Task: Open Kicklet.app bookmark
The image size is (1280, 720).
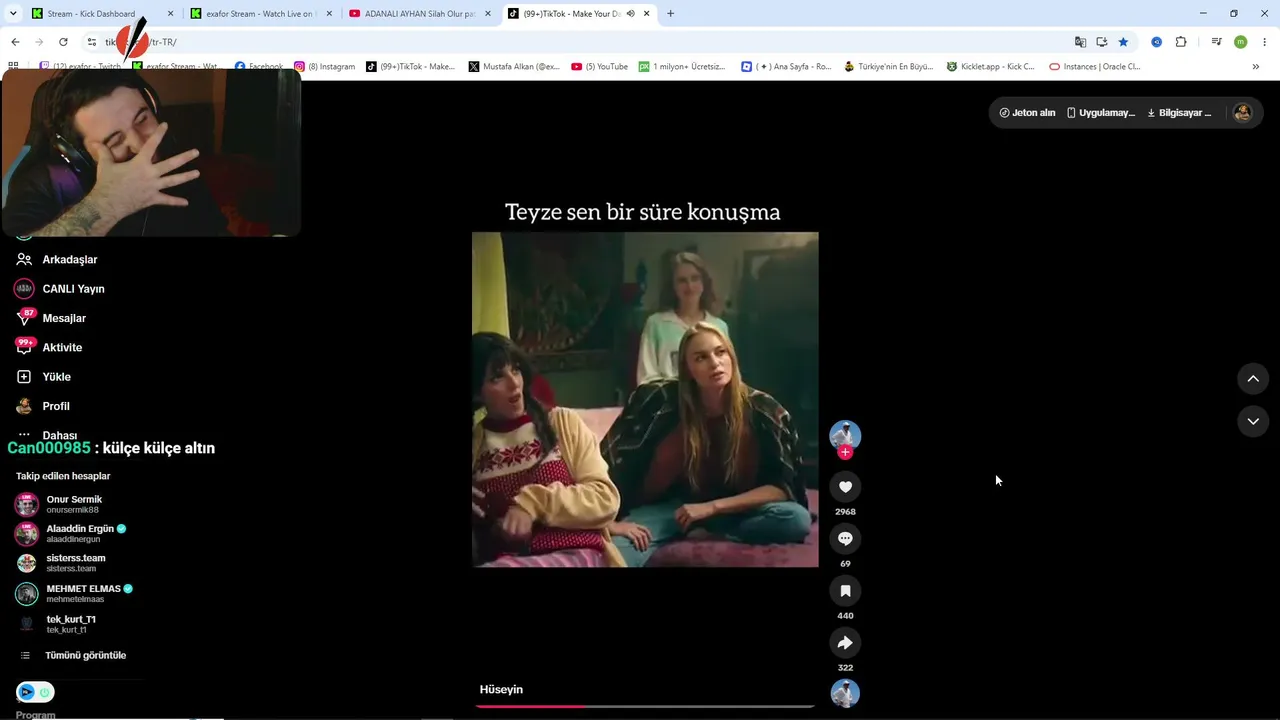Action: 989,67
